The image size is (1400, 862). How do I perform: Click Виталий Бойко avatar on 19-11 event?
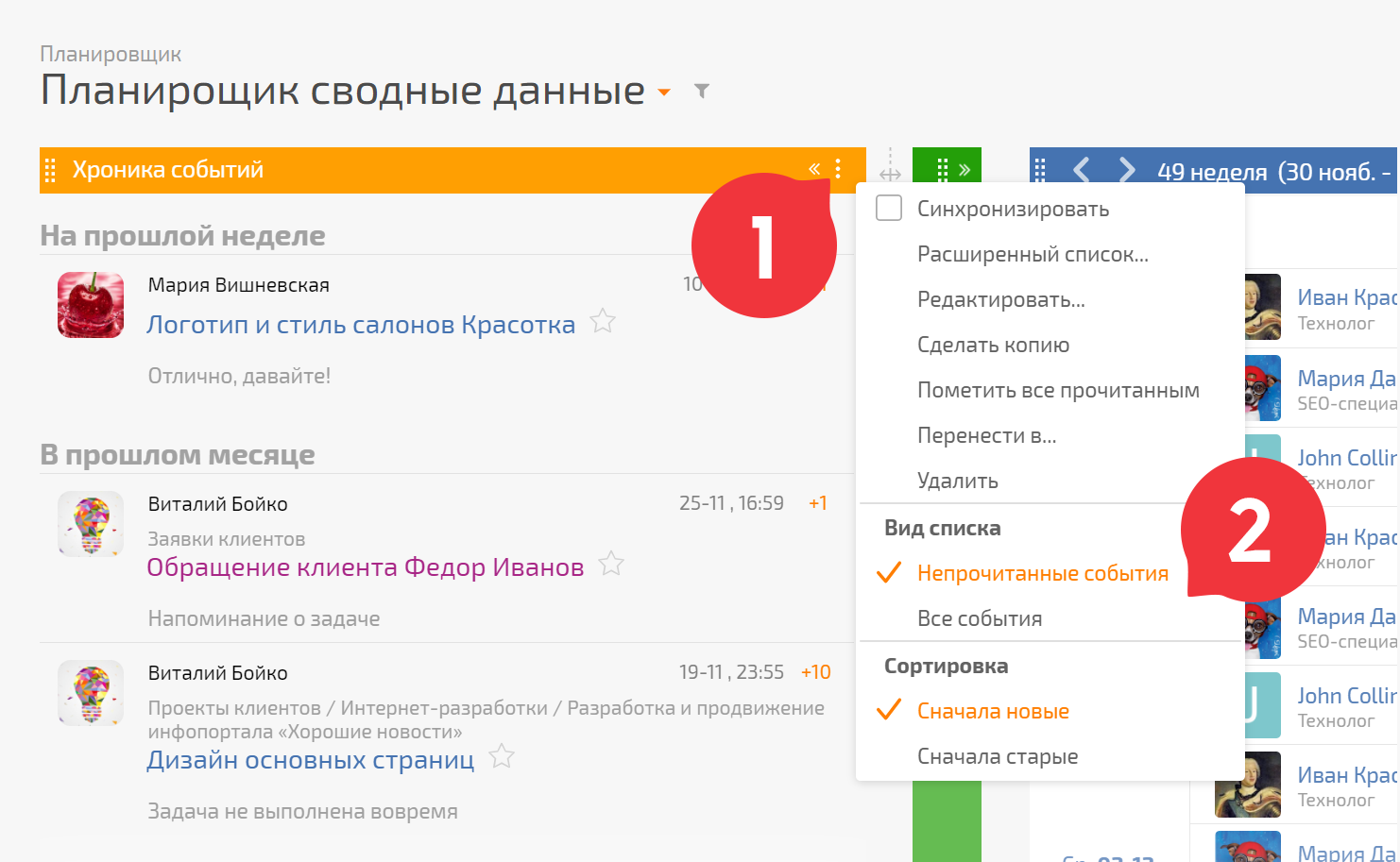[x=91, y=693]
